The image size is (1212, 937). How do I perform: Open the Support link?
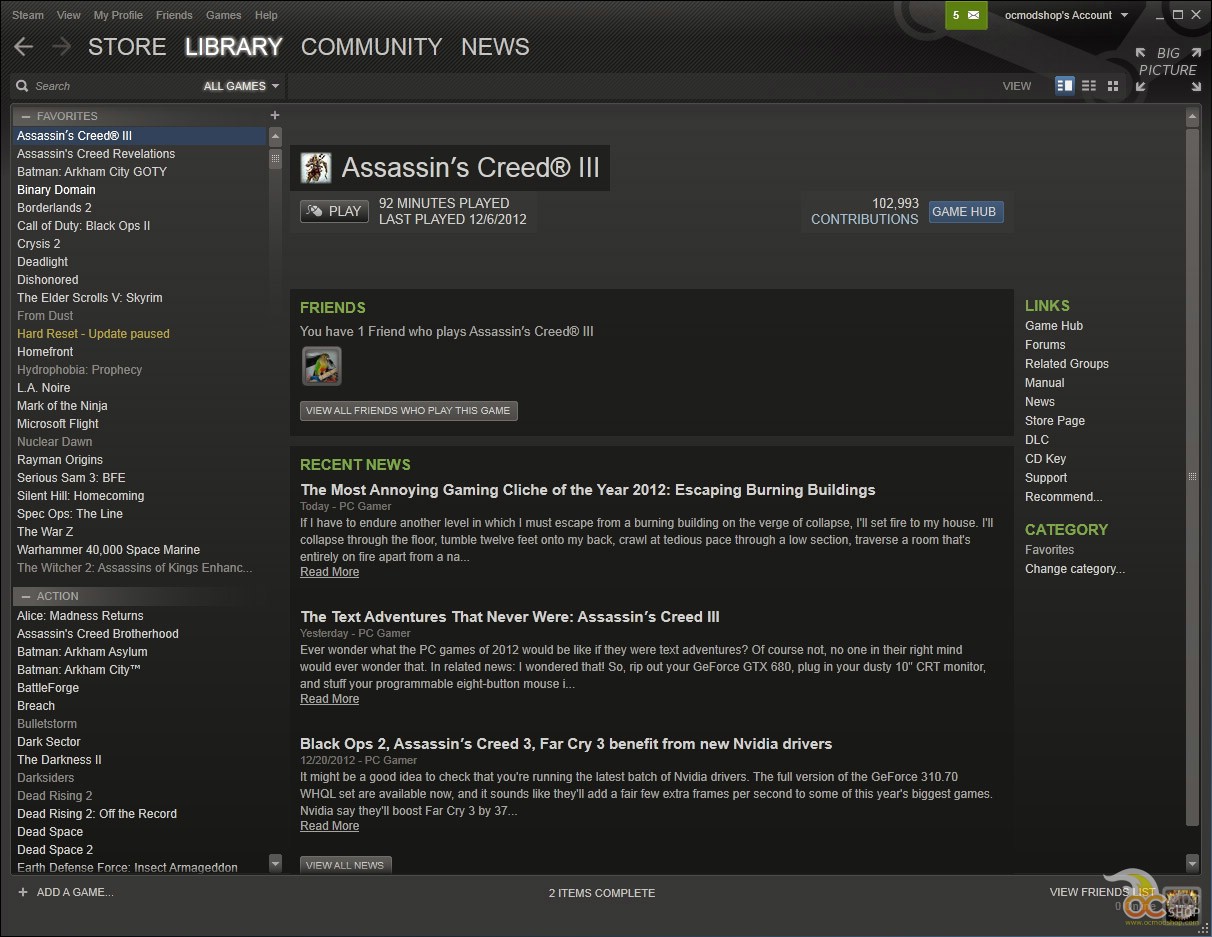click(1046, 478)
